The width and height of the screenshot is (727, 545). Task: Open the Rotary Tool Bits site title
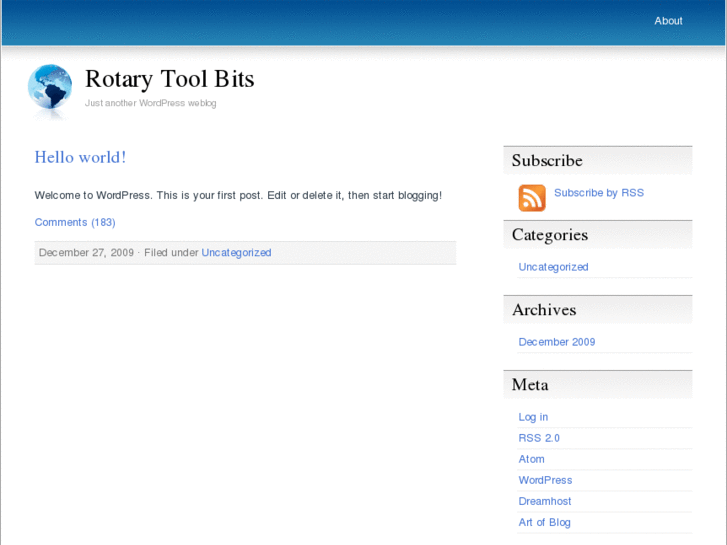pyautogui.click(x=170, y=79)
